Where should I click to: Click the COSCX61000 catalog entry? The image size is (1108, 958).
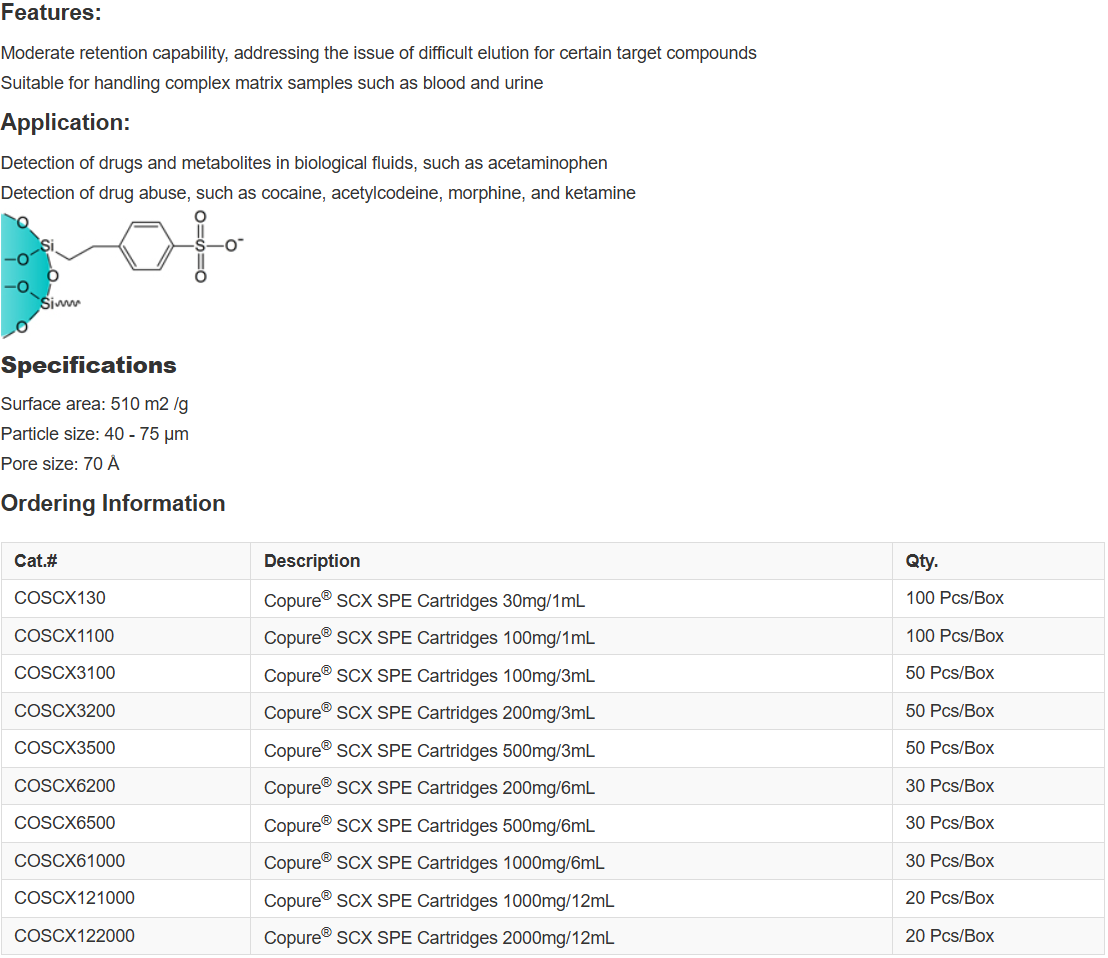pyautogui.click(x=70, y=861)
